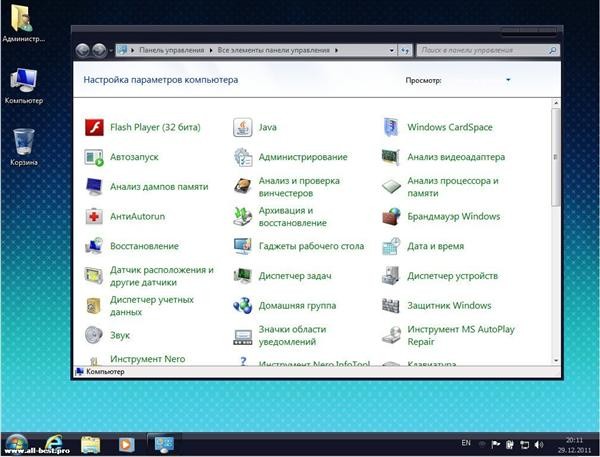
Task: Expand the Просмотр view dropdown
Action: click(508, 80)
